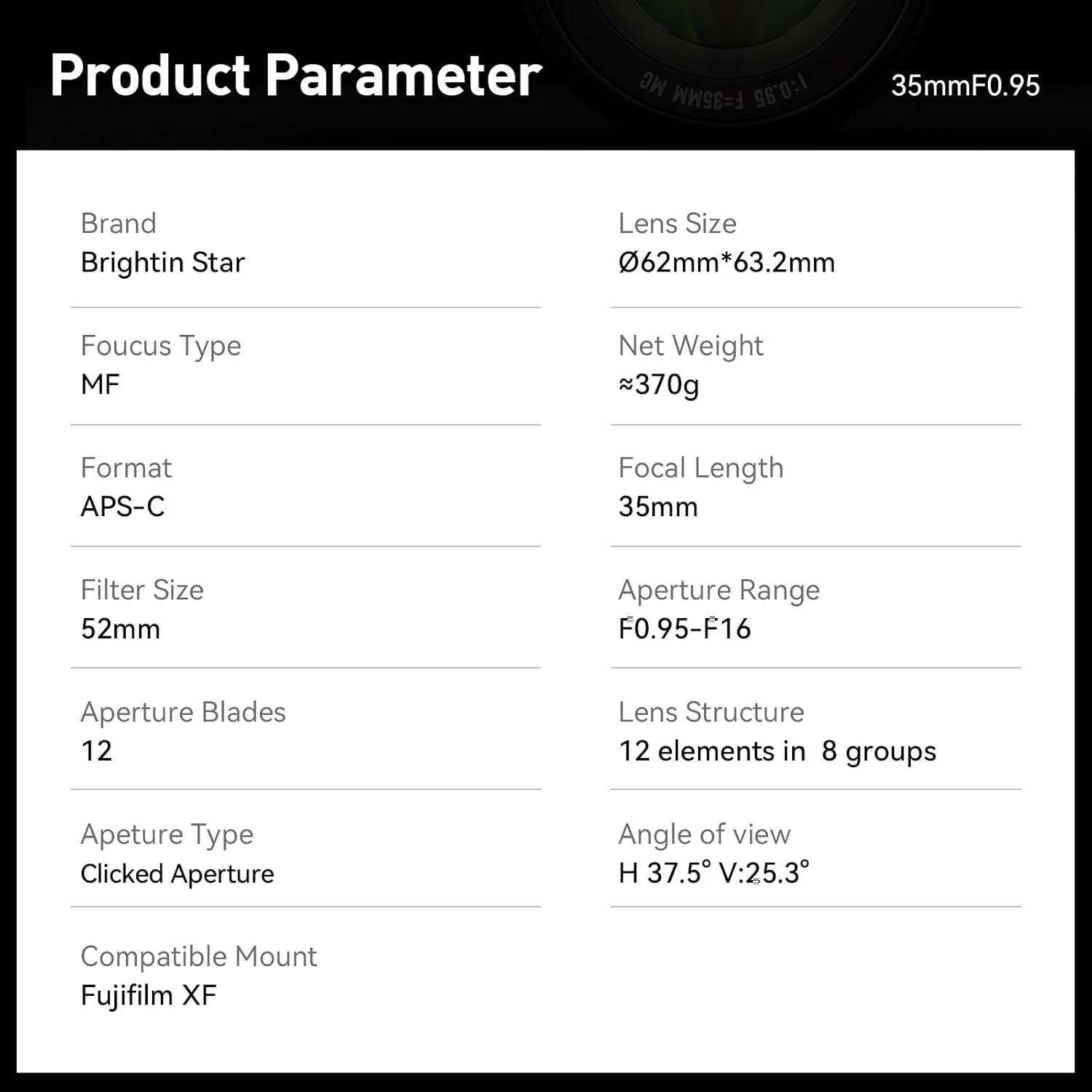Select the "Clicked Aperture" value
Screen dimensions: 1092x1092
click(177, 874)
